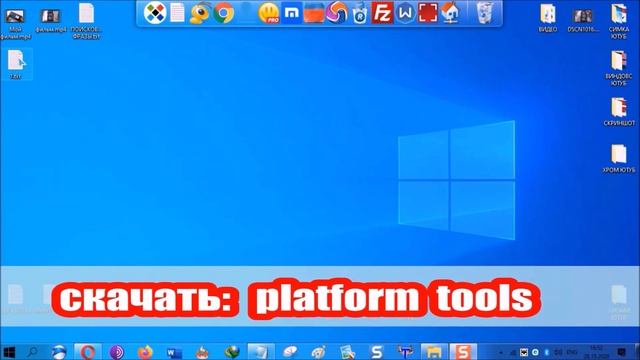
Task: Select the Мой фильм.mp4 desktop file
Action: [15, 23]
